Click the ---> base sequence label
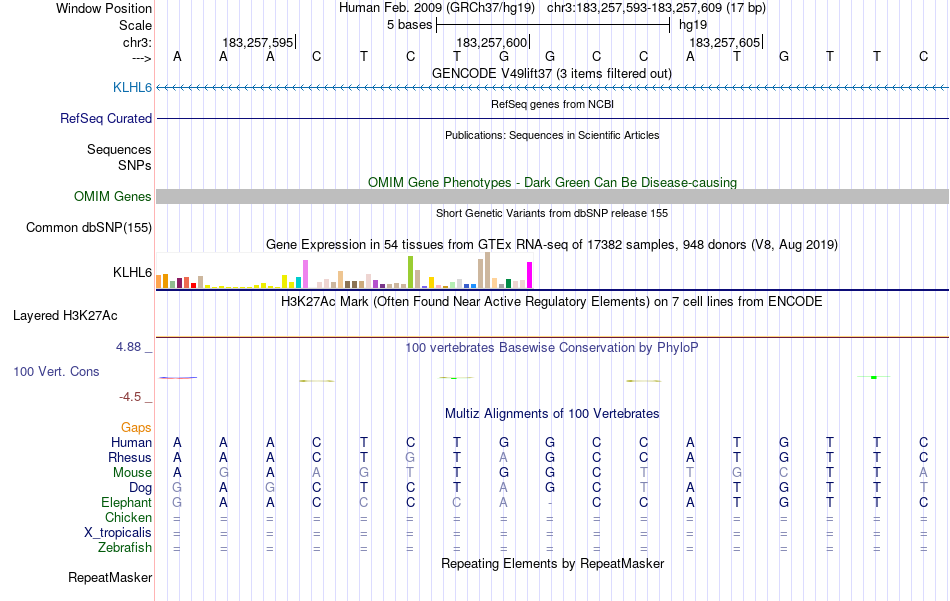 (141, 58)
